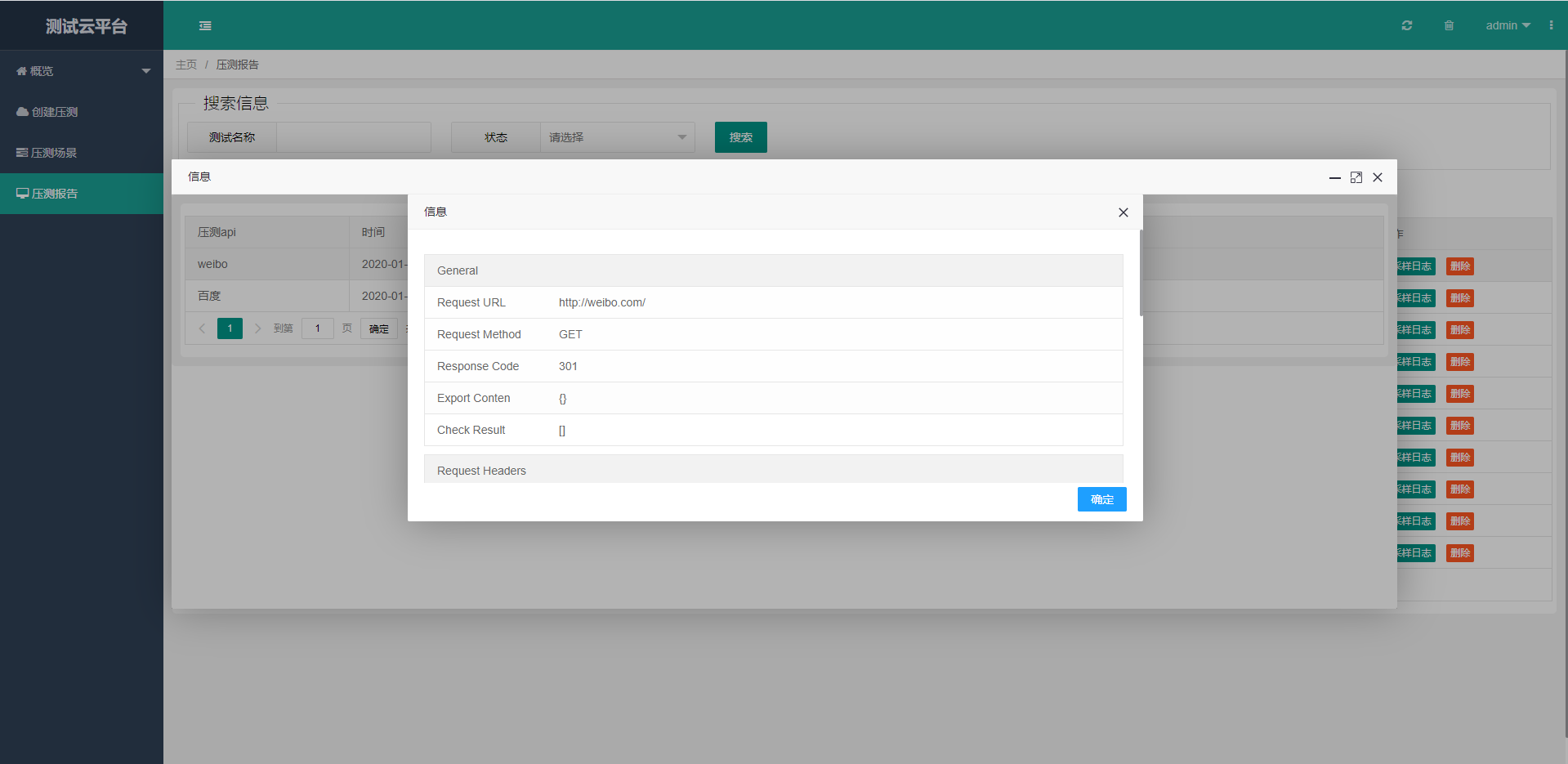
Task: Open 压测场景 in the sidebar
Action: coord(82,153)
